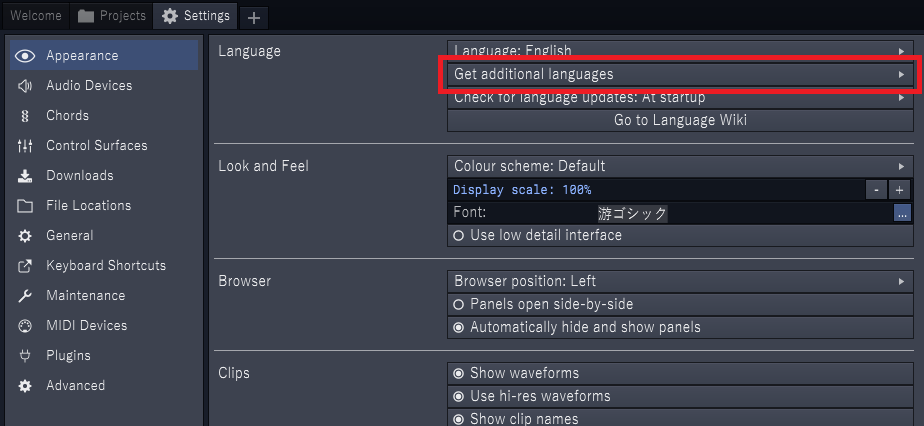The width and height of the screenshot is (924, 426).
Task: Open Get additional languages submenu
Action: click(x=679, y=74)
